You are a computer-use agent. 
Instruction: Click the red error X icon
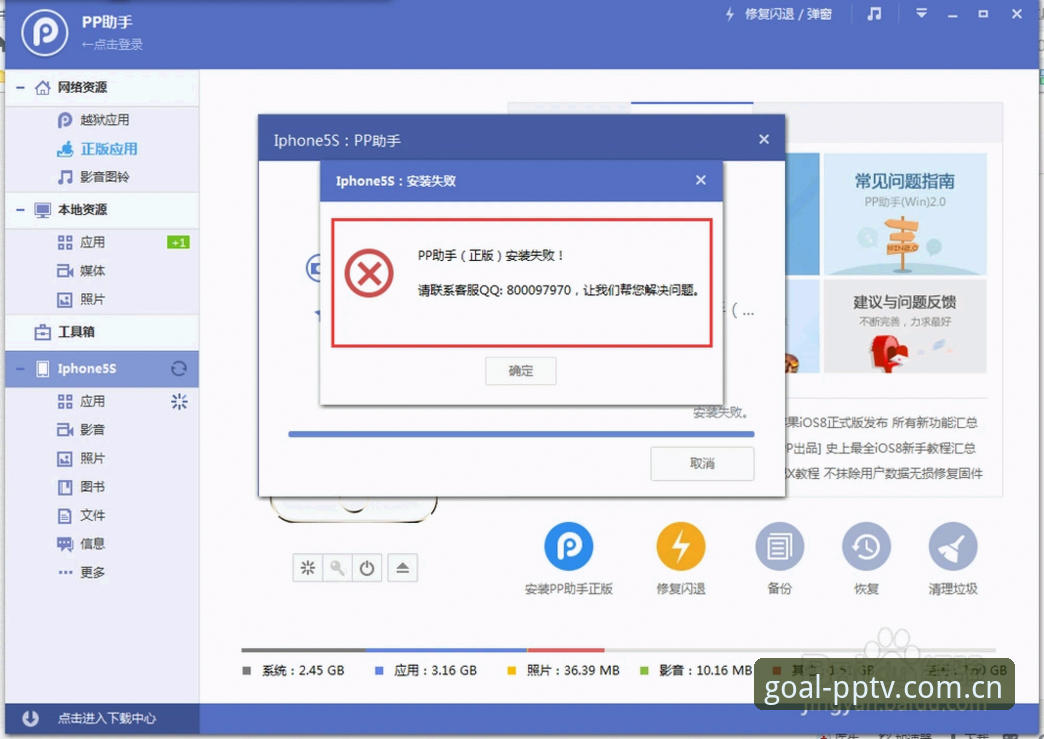click(x=369, y=273)
